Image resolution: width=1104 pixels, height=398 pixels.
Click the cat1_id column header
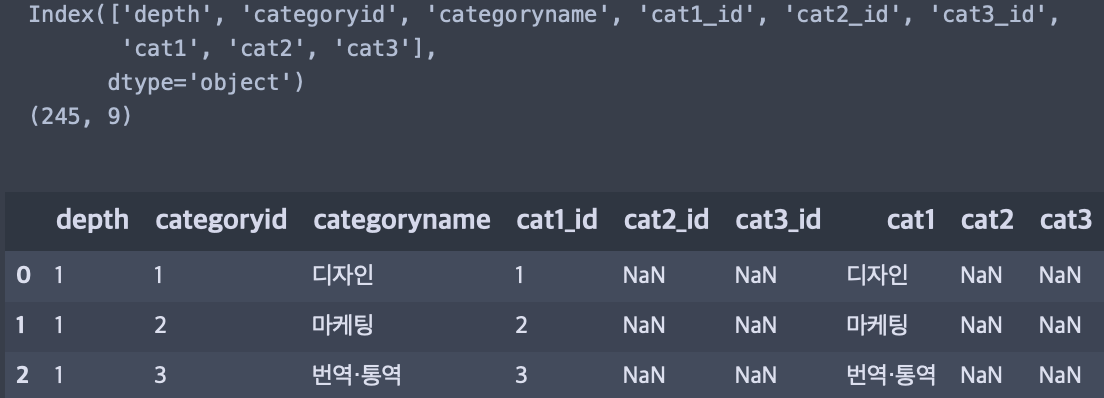[557, 220]
